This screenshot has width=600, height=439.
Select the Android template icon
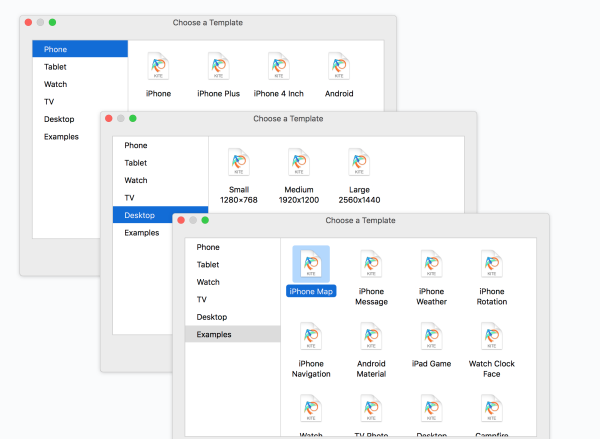[x=339, y=67]
